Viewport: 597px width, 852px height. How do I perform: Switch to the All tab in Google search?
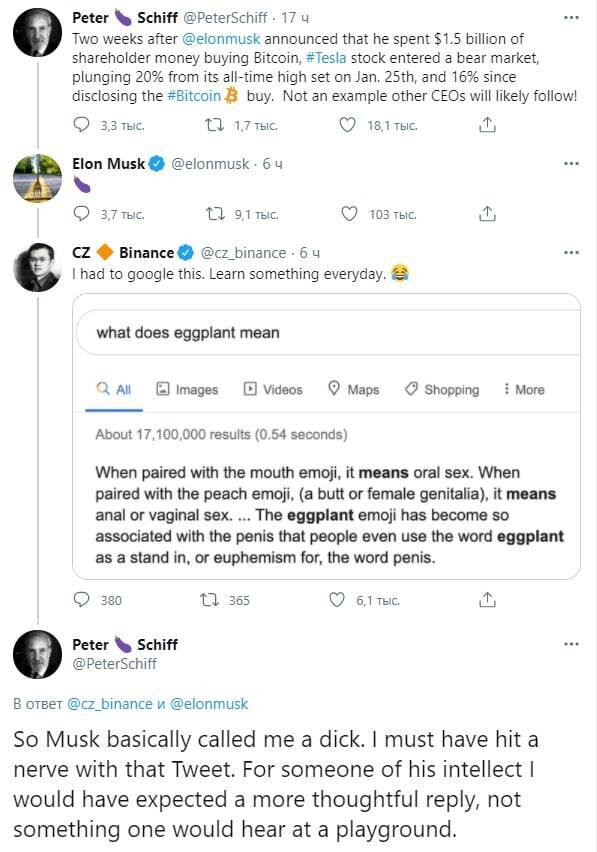click(113, 389)
